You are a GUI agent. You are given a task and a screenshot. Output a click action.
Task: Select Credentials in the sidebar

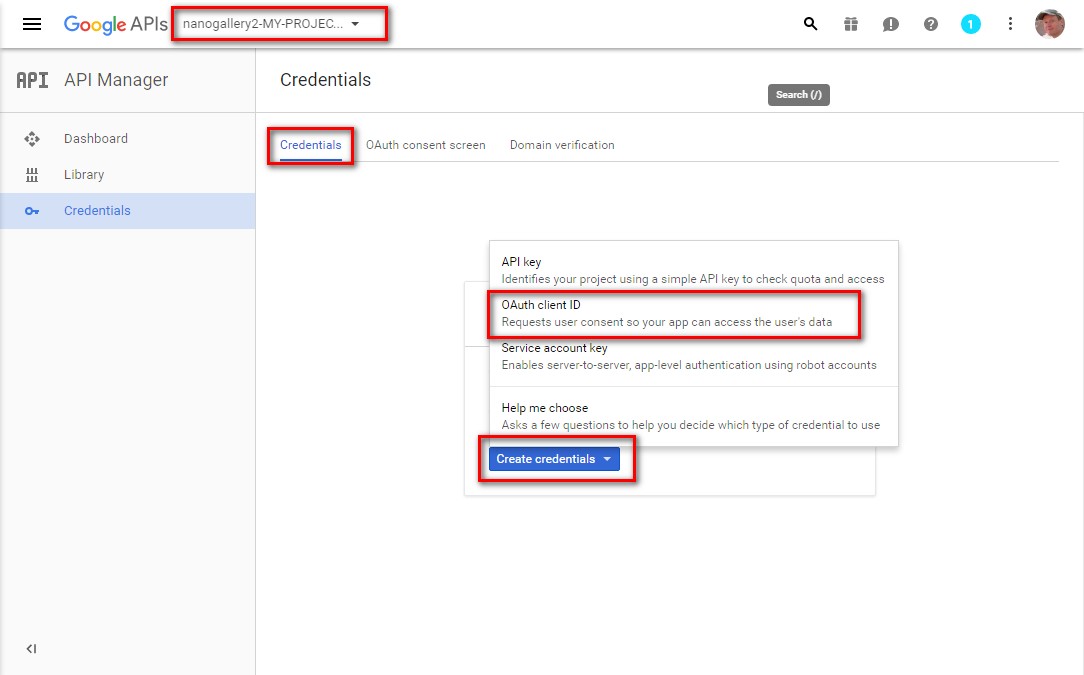[127, 211]
